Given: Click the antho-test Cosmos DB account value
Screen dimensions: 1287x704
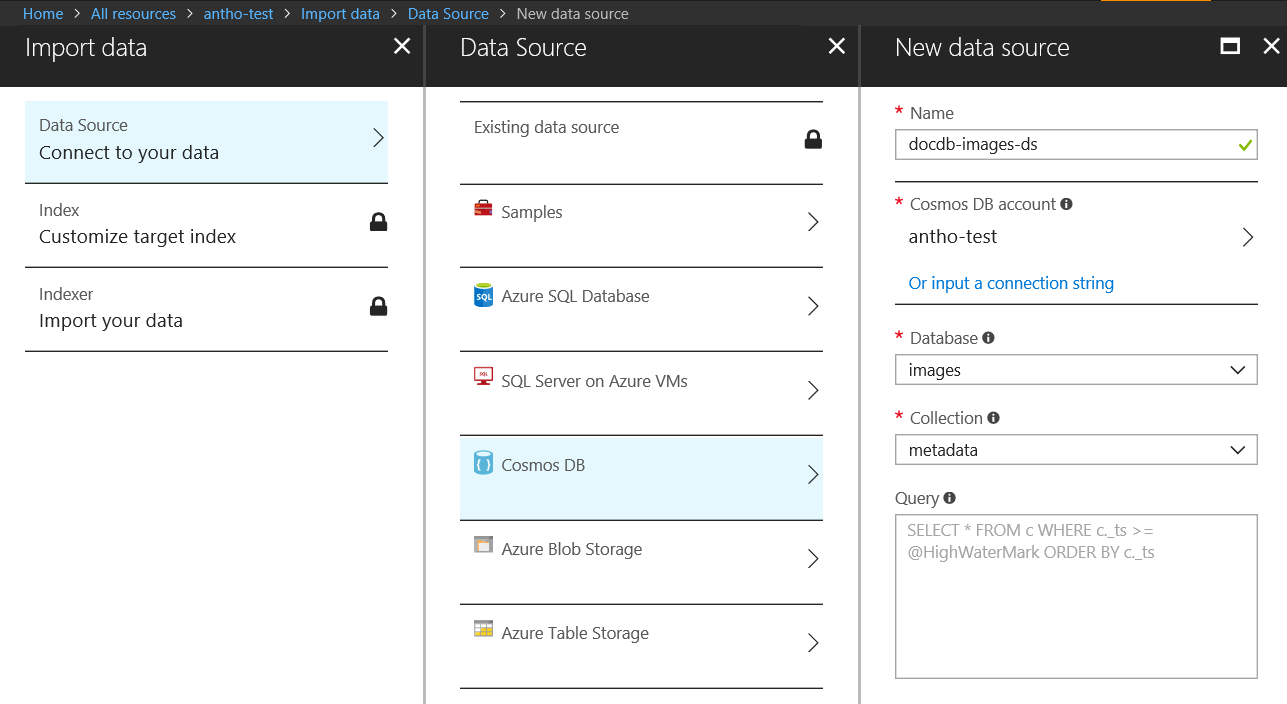Looking at the screenshot, I should point(952,237).
